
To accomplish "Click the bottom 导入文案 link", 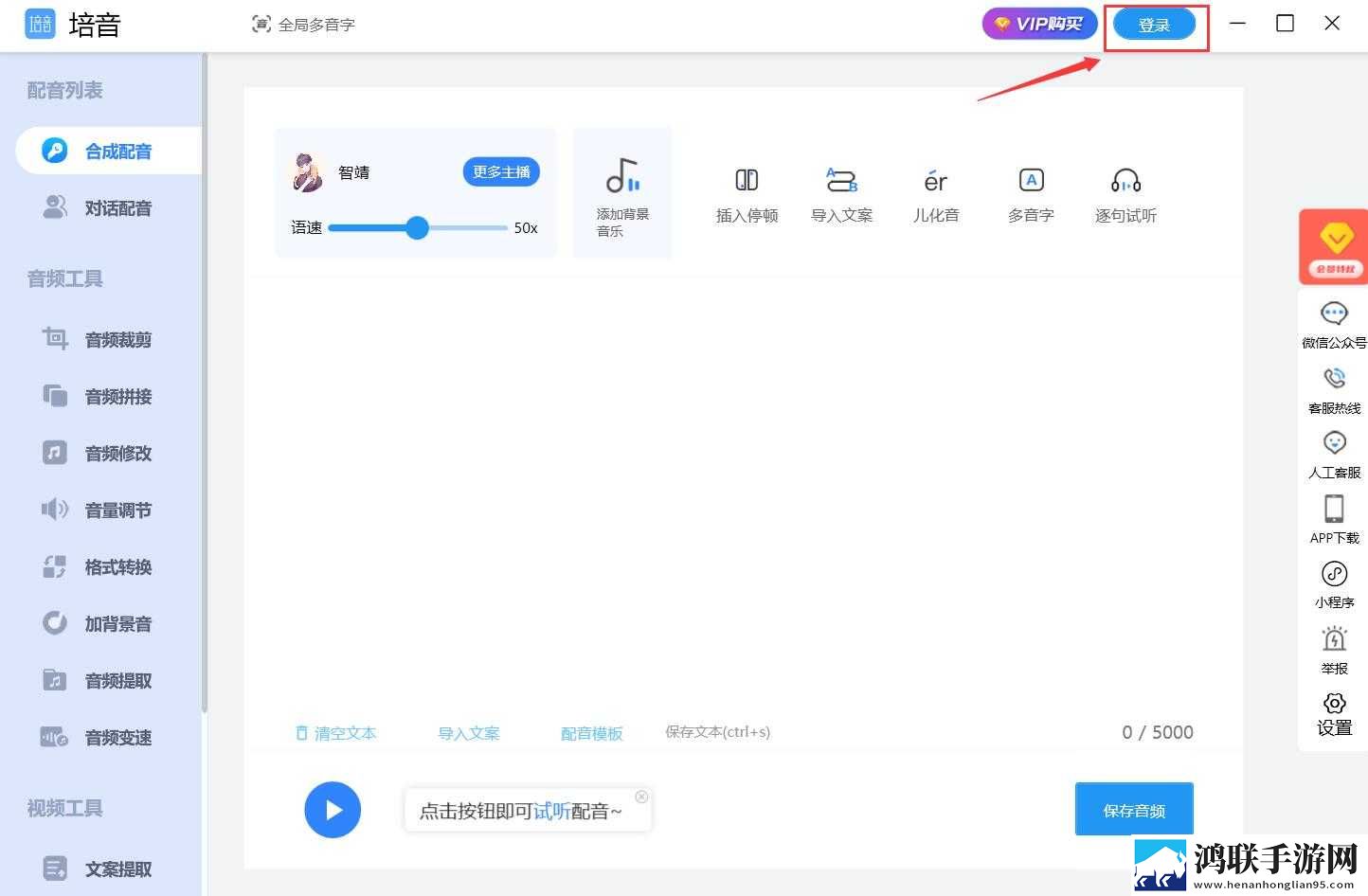I will pos(468,733).
